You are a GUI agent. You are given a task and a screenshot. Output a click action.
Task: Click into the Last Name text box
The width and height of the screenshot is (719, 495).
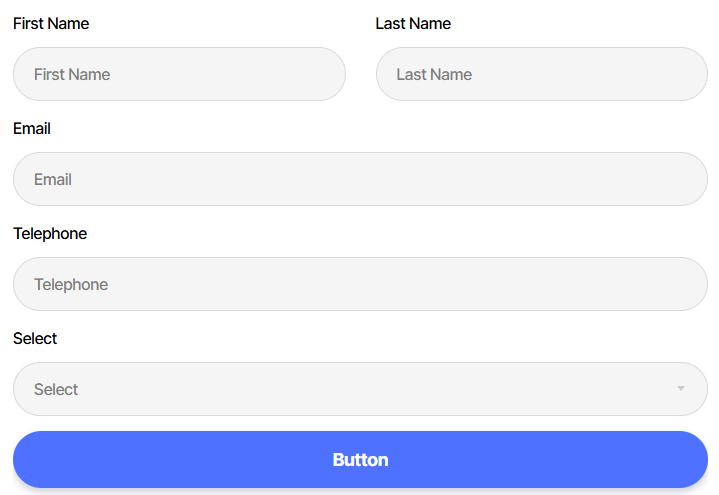tap(541, 74)
